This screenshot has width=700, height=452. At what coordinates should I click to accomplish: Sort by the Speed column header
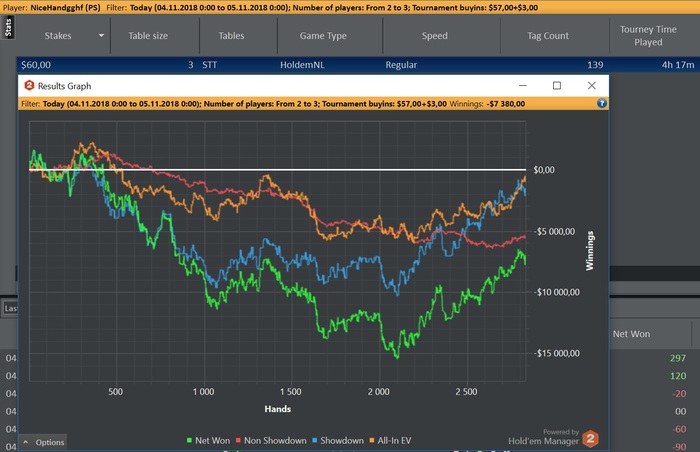(434, 36)
